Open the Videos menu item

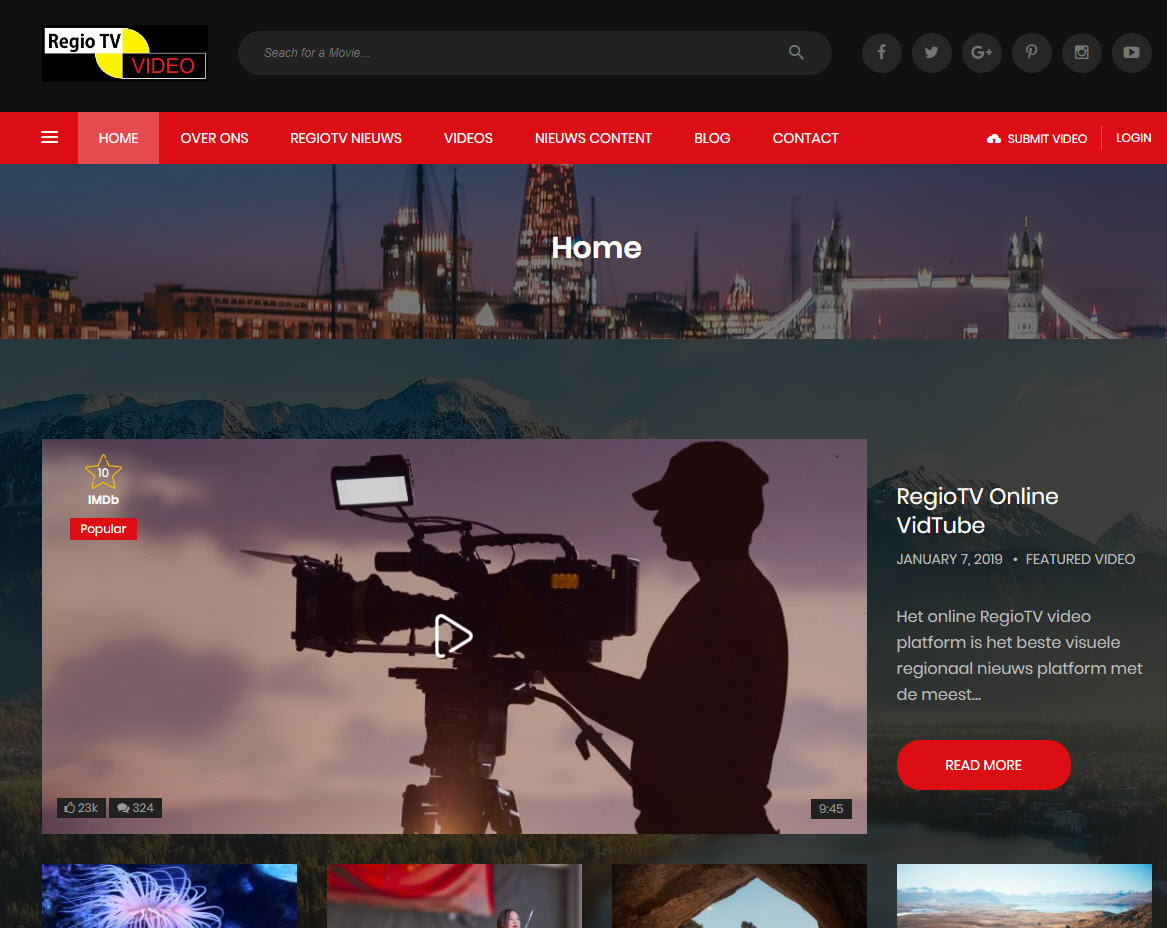[x=468, y=138]
